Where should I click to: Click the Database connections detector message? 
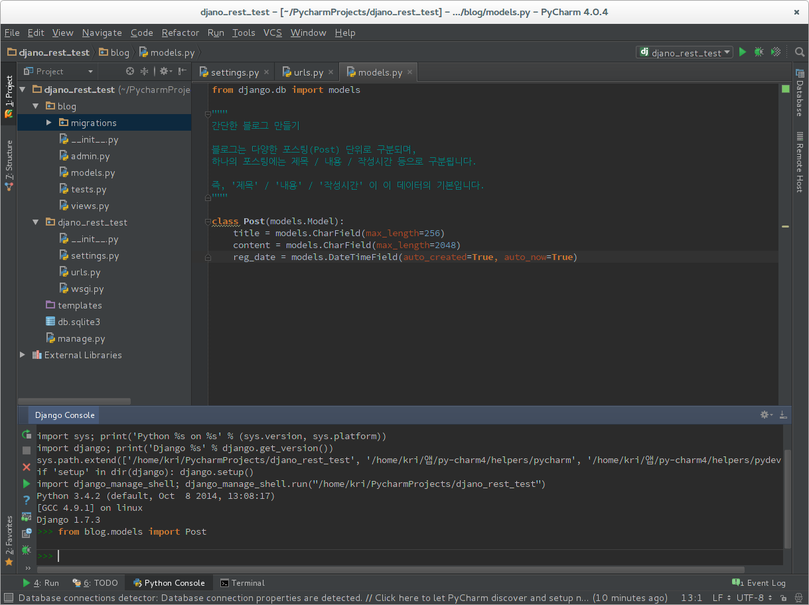pyautogui.click(x=343, y=598)
